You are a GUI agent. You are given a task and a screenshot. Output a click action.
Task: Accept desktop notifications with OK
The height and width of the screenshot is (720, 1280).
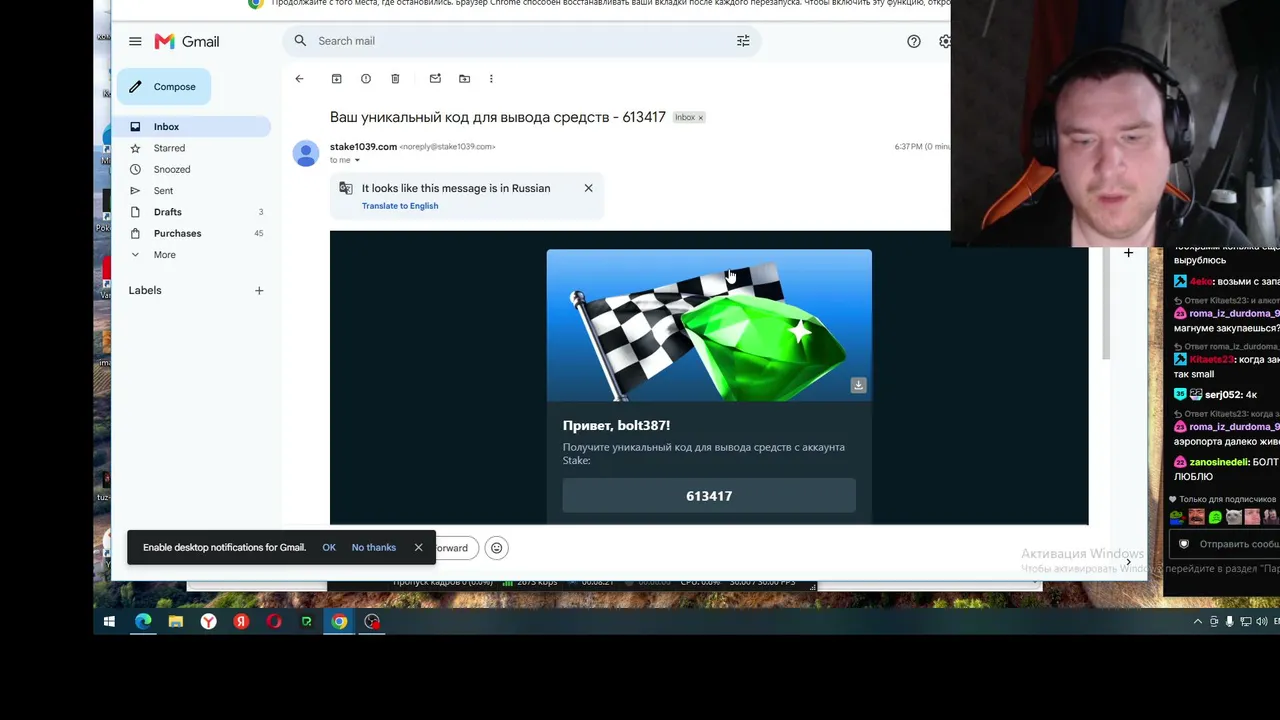[329, 548]
